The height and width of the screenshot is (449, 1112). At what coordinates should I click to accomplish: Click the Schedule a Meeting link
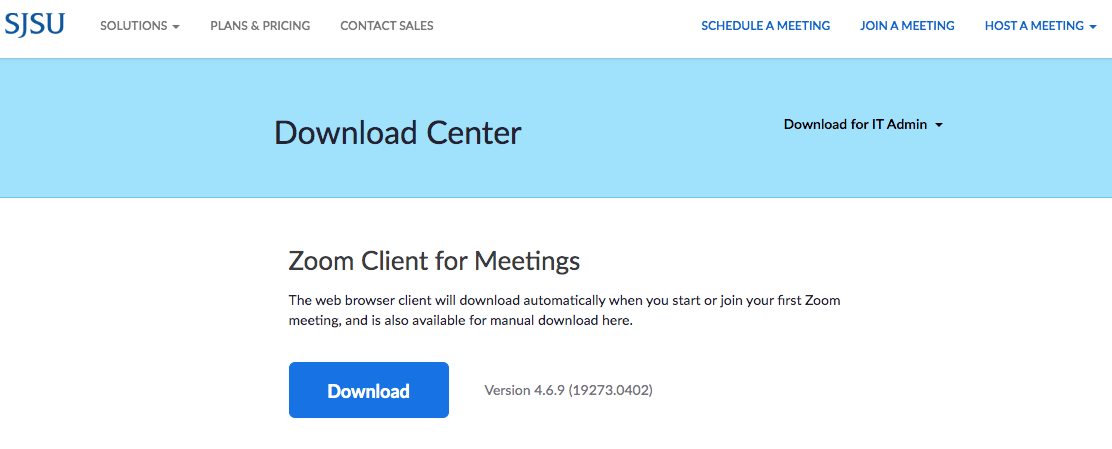pyautogui.click(x=765, y=26)
